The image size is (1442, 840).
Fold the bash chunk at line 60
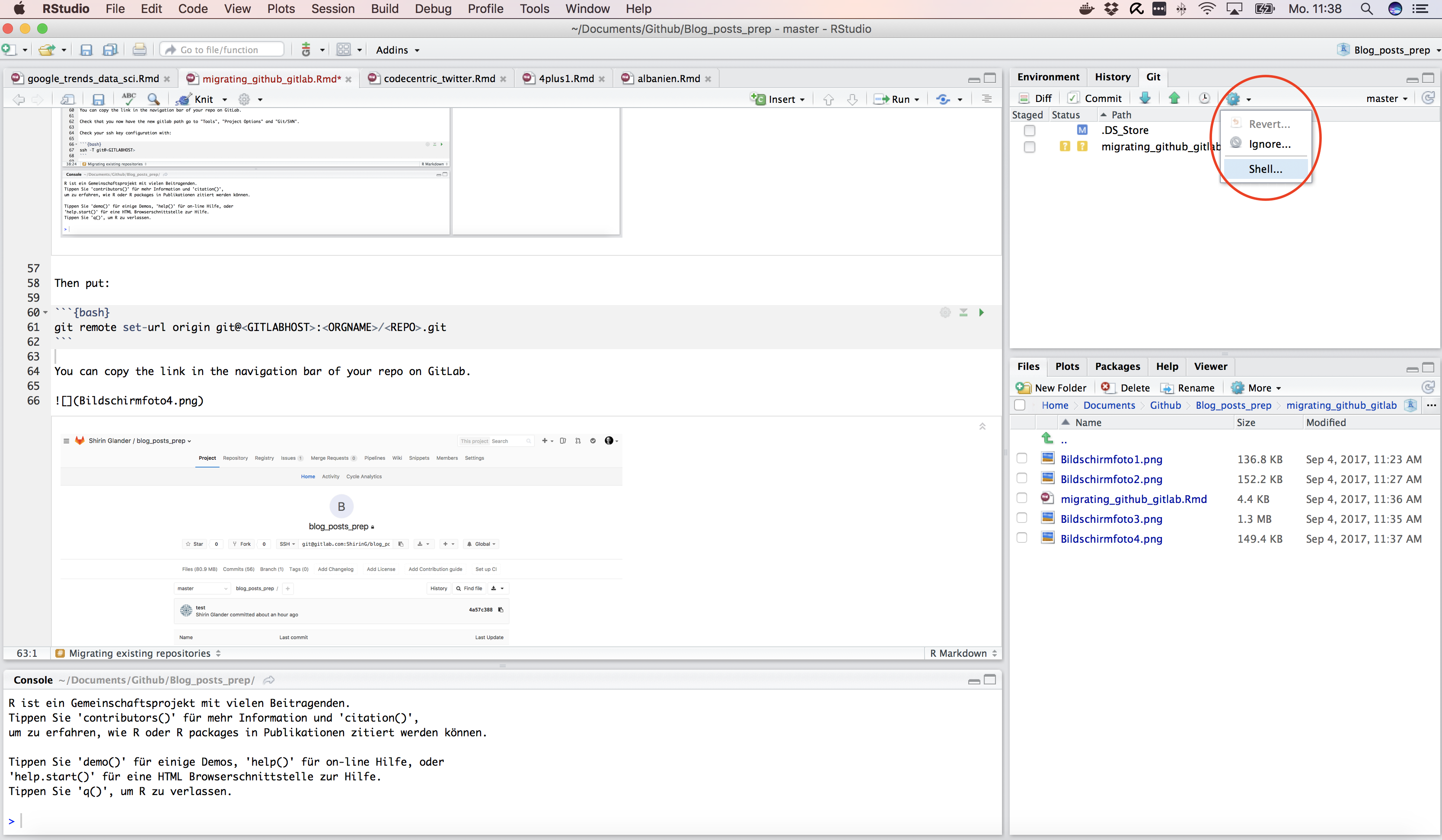pyautogui.click(x=46, y=312)
